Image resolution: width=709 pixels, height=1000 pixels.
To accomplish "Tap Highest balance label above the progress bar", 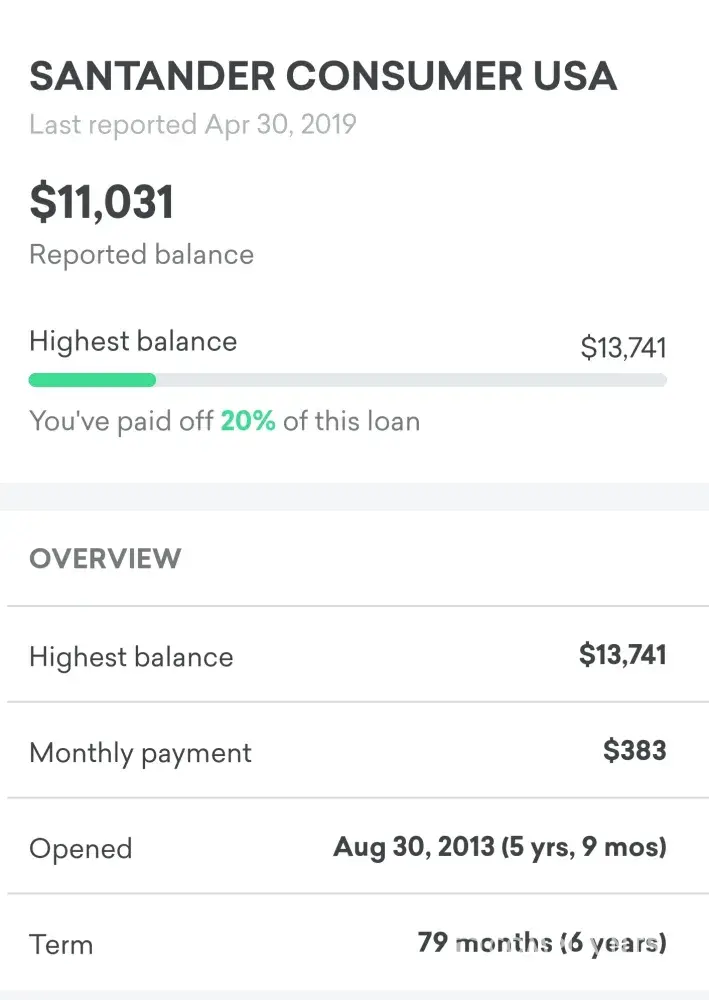I will tap(133, 341).
